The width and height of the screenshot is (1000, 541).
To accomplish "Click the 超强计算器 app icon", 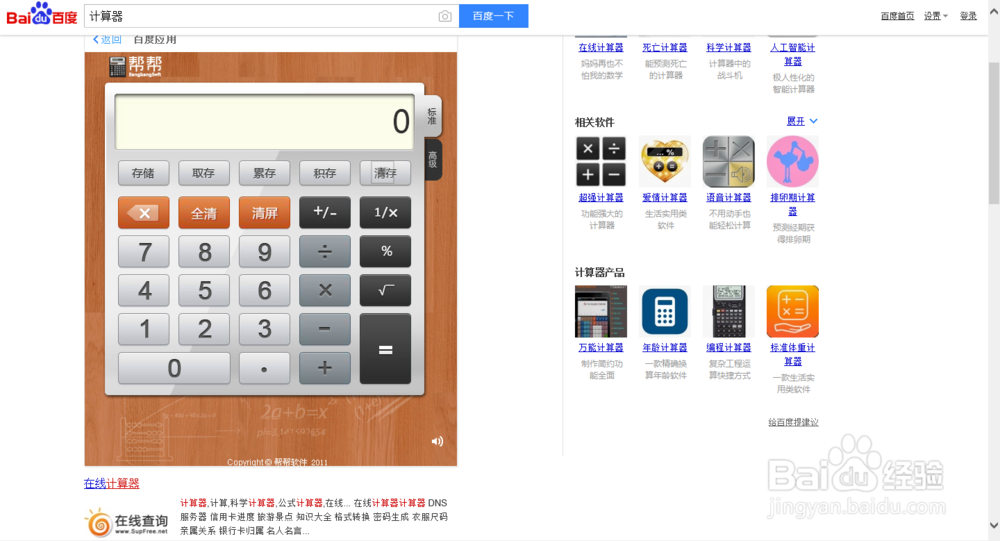I will (x=601, y=161).
